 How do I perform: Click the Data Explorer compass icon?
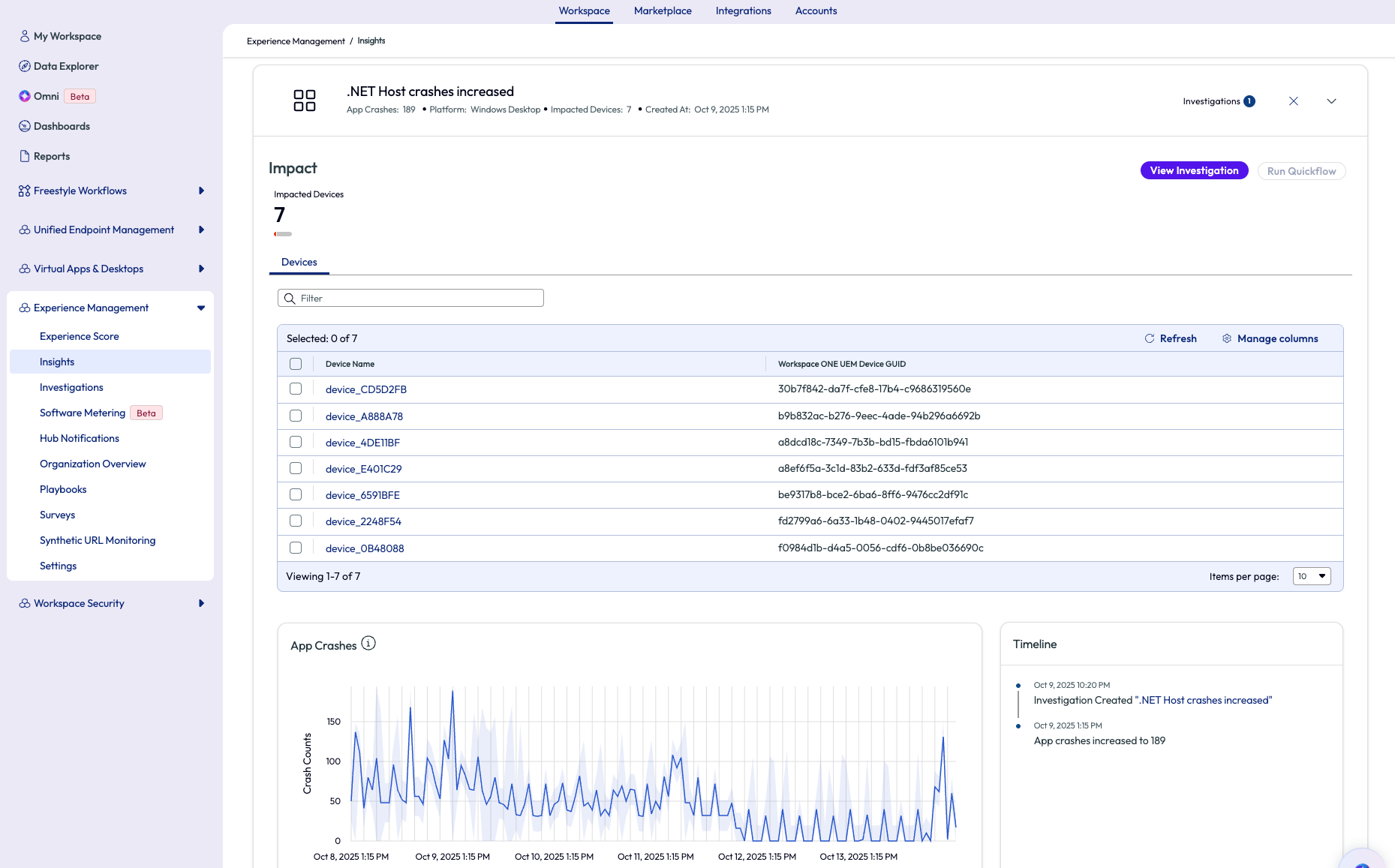25,66
